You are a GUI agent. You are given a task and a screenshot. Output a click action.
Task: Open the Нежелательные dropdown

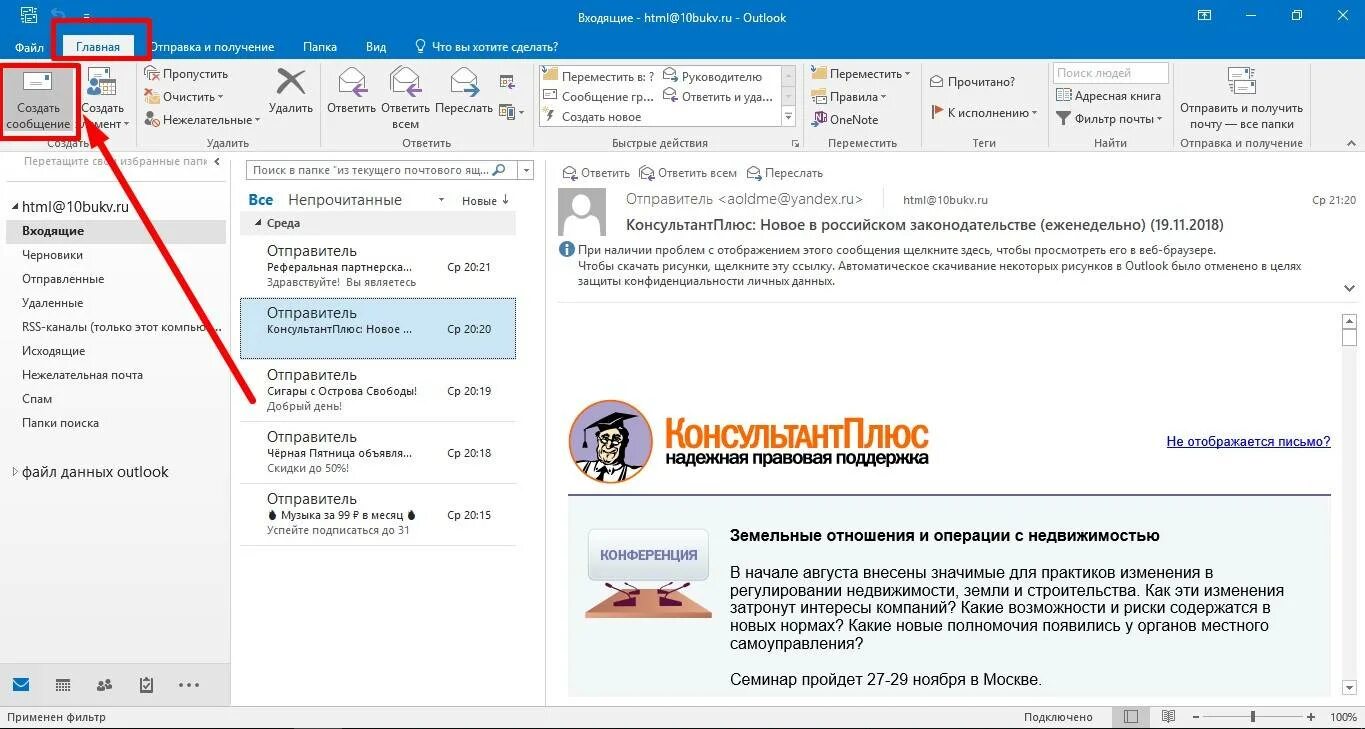[202, 120]
